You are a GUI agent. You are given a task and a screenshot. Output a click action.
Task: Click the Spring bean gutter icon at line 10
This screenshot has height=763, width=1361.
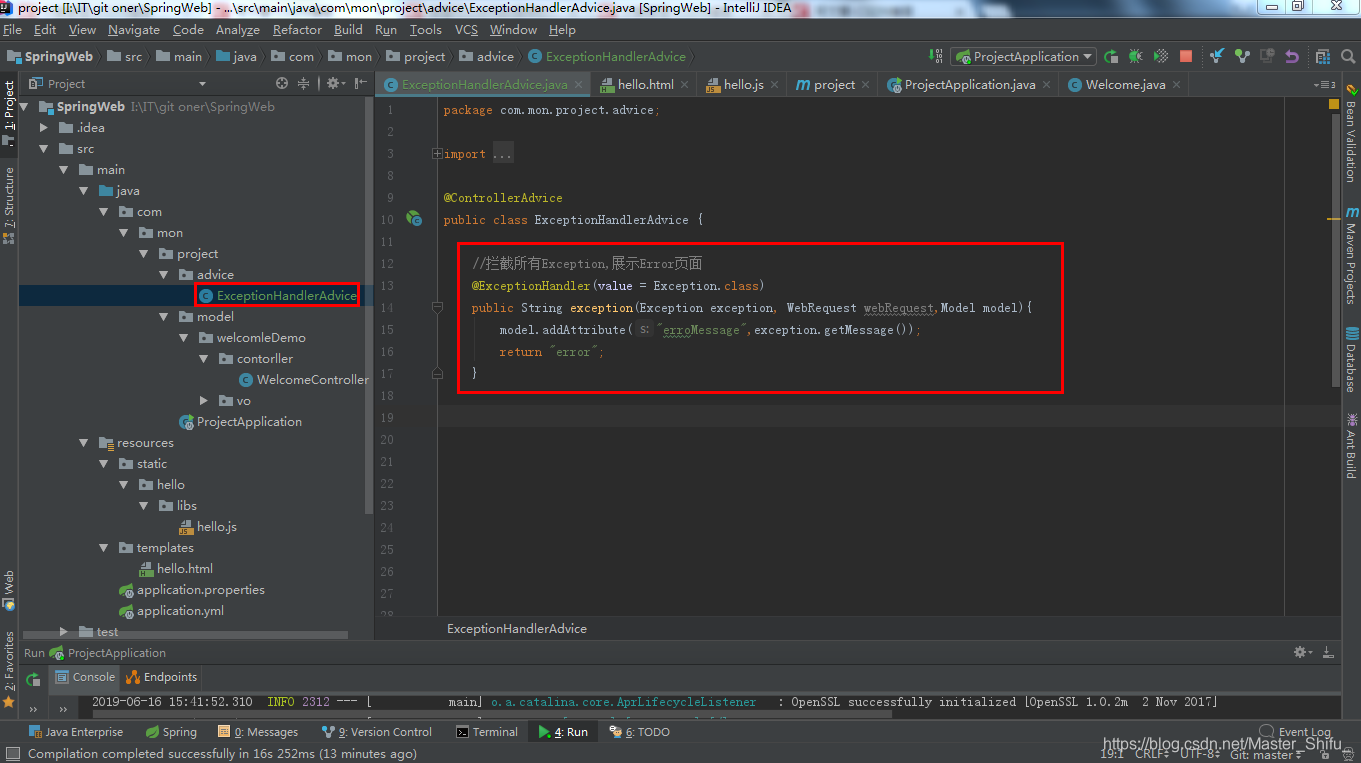[x=414, y=219]
